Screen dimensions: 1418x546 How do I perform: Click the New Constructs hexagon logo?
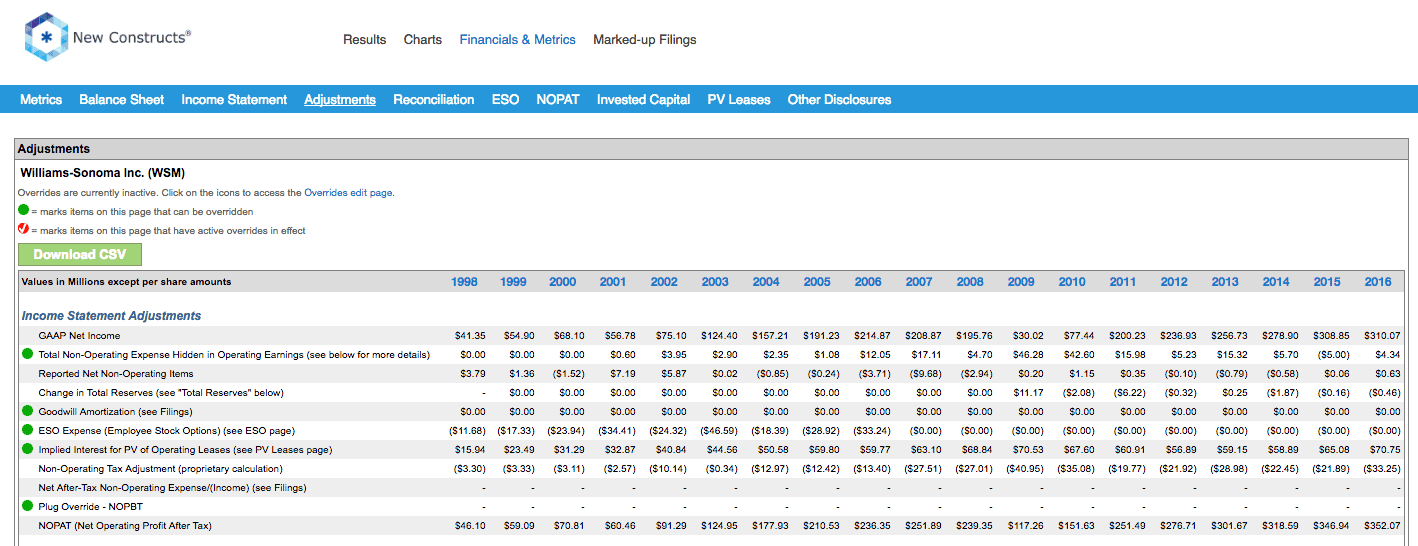[44, 38]
